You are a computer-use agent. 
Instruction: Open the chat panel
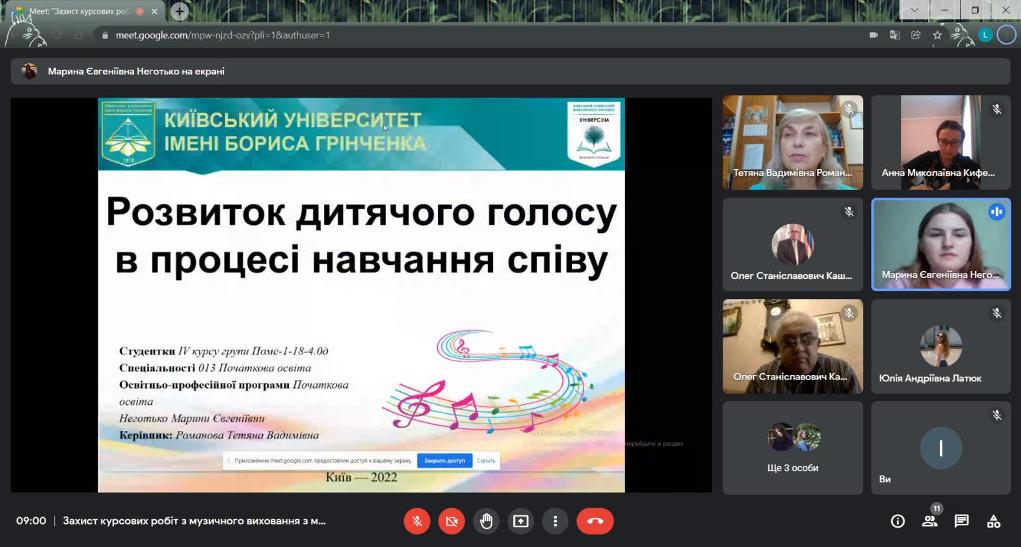[x=962, y=521]
